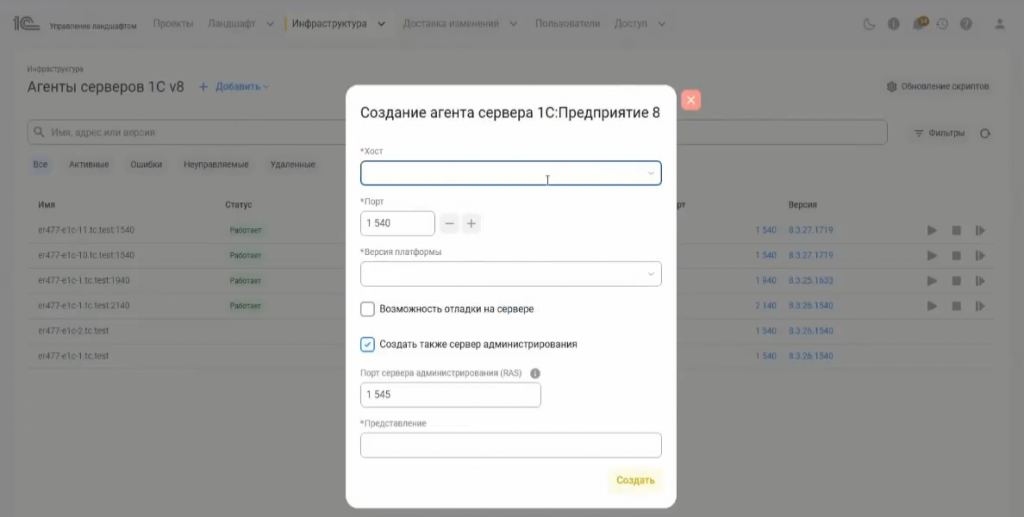Image resolution: width=1024 pixels, height=517 pixels.
Task: Open history clock icon
Action: tap(942, 24)
